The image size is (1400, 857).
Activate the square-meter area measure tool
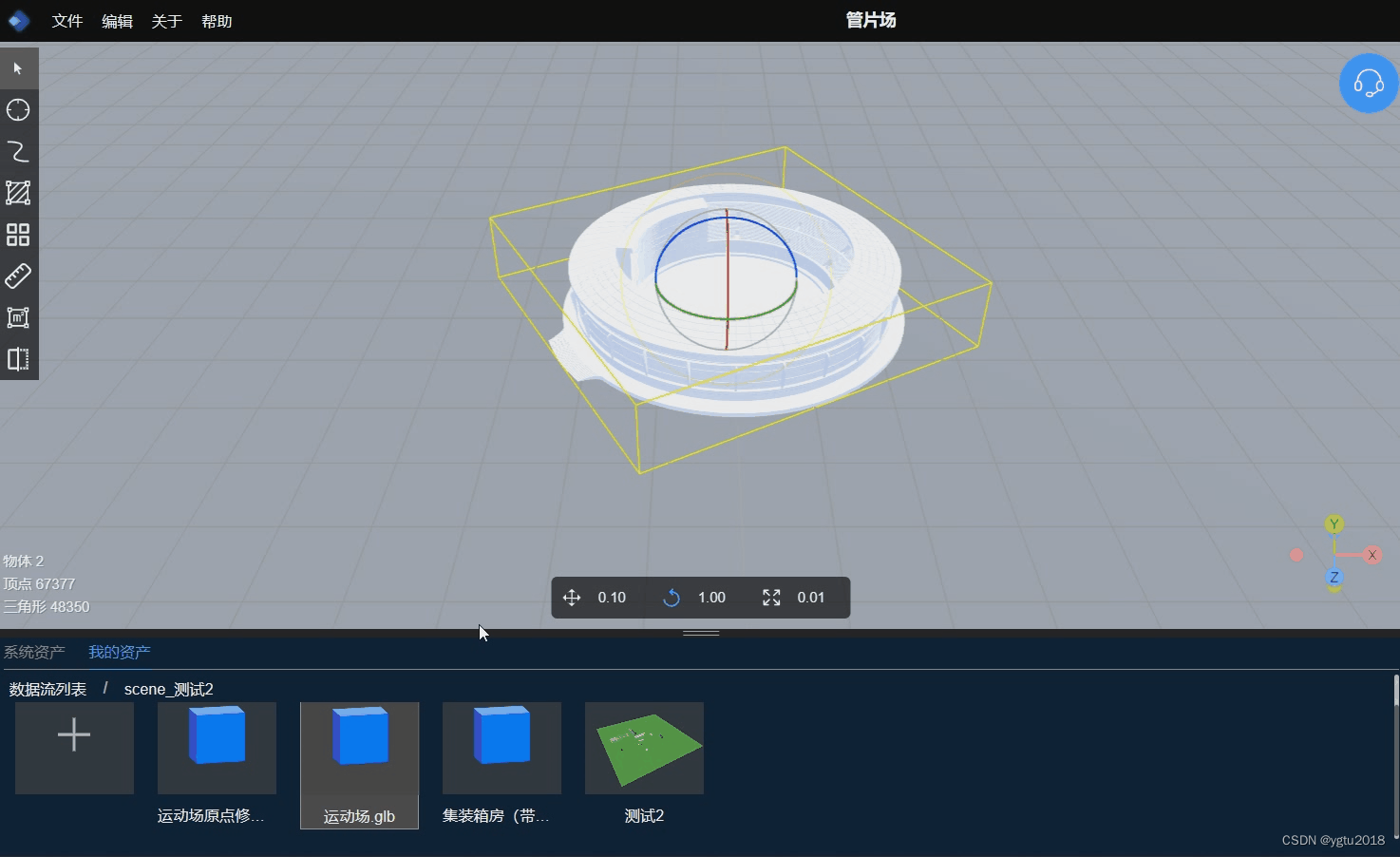[18, 317]
